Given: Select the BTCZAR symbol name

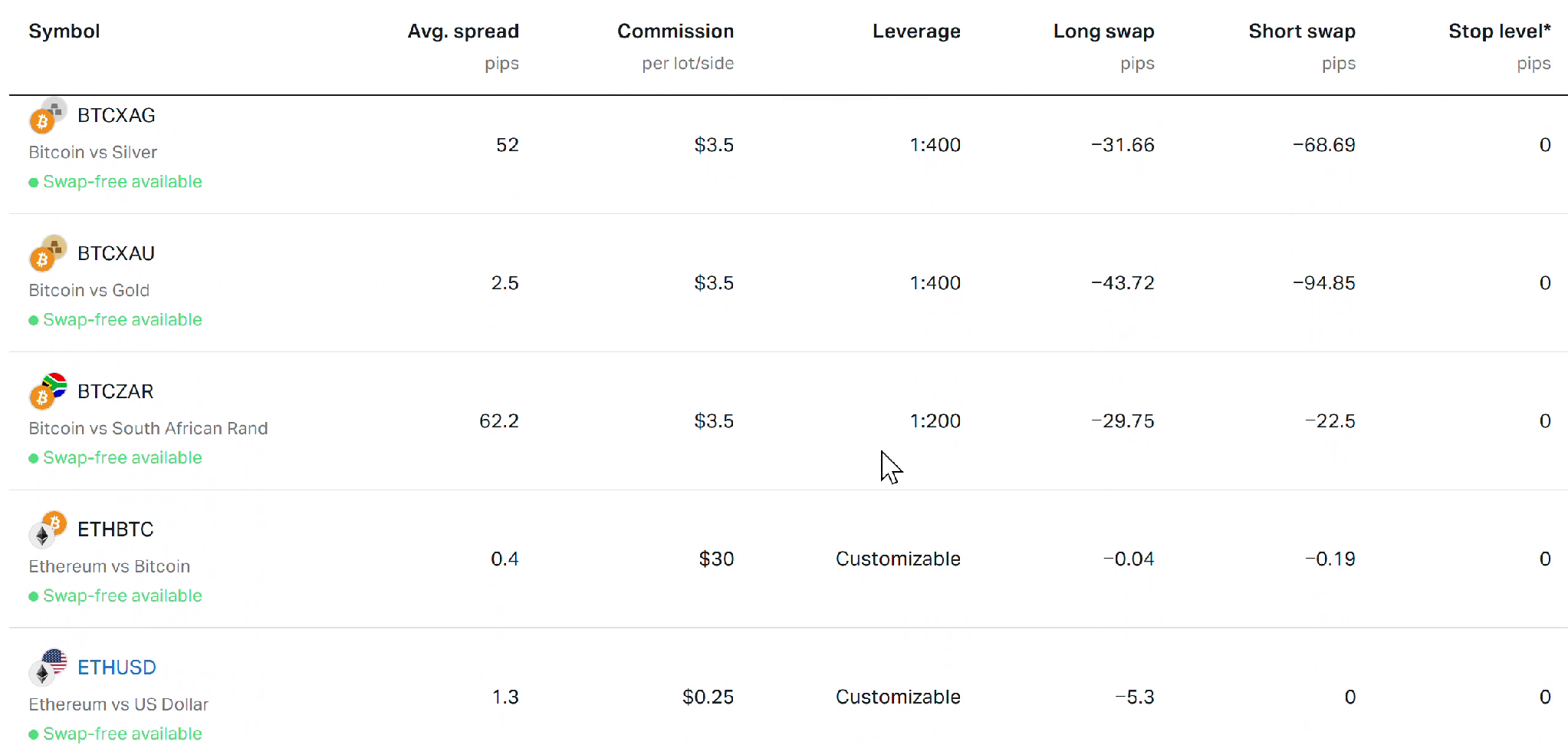Looking at the screenshot, I should tap(116, 391).
